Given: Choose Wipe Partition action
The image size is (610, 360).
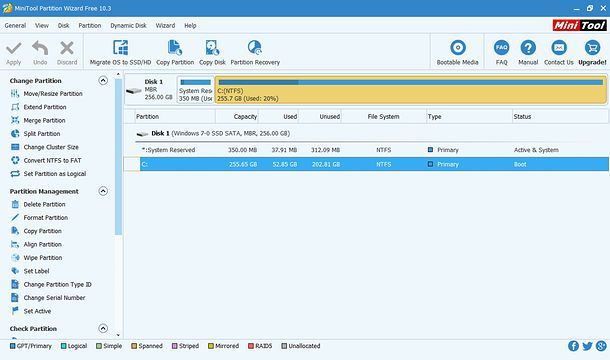Looking at the screenshot, I should click(x=37, y=258).
